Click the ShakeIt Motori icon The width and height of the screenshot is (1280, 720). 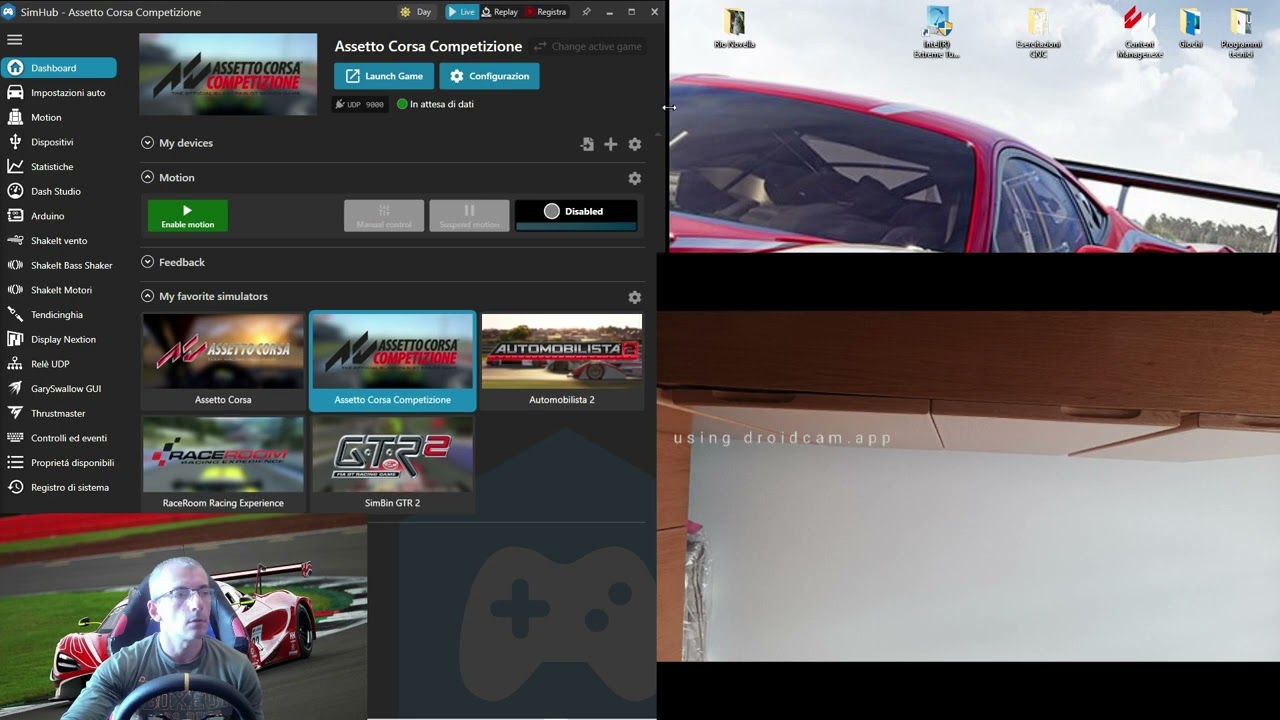pos(15,290)
